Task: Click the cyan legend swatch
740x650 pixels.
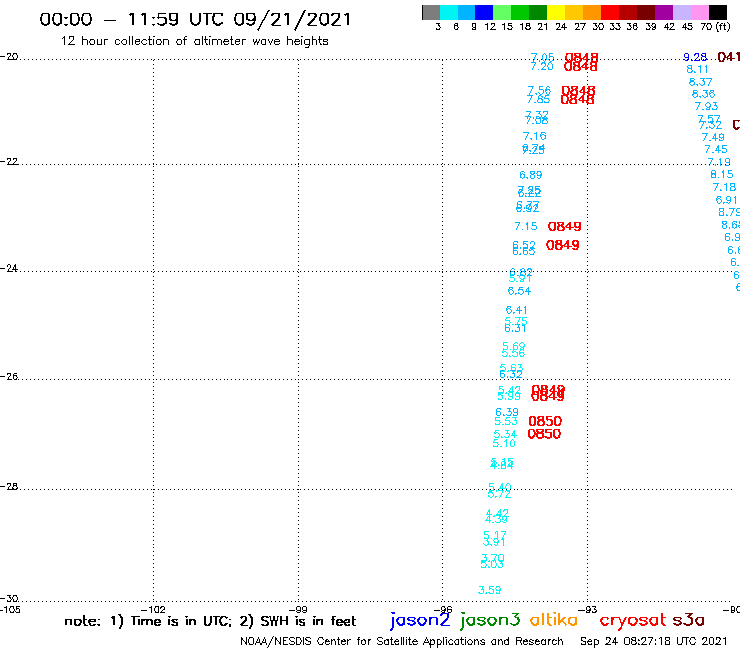Action: (x=449, y=12)
